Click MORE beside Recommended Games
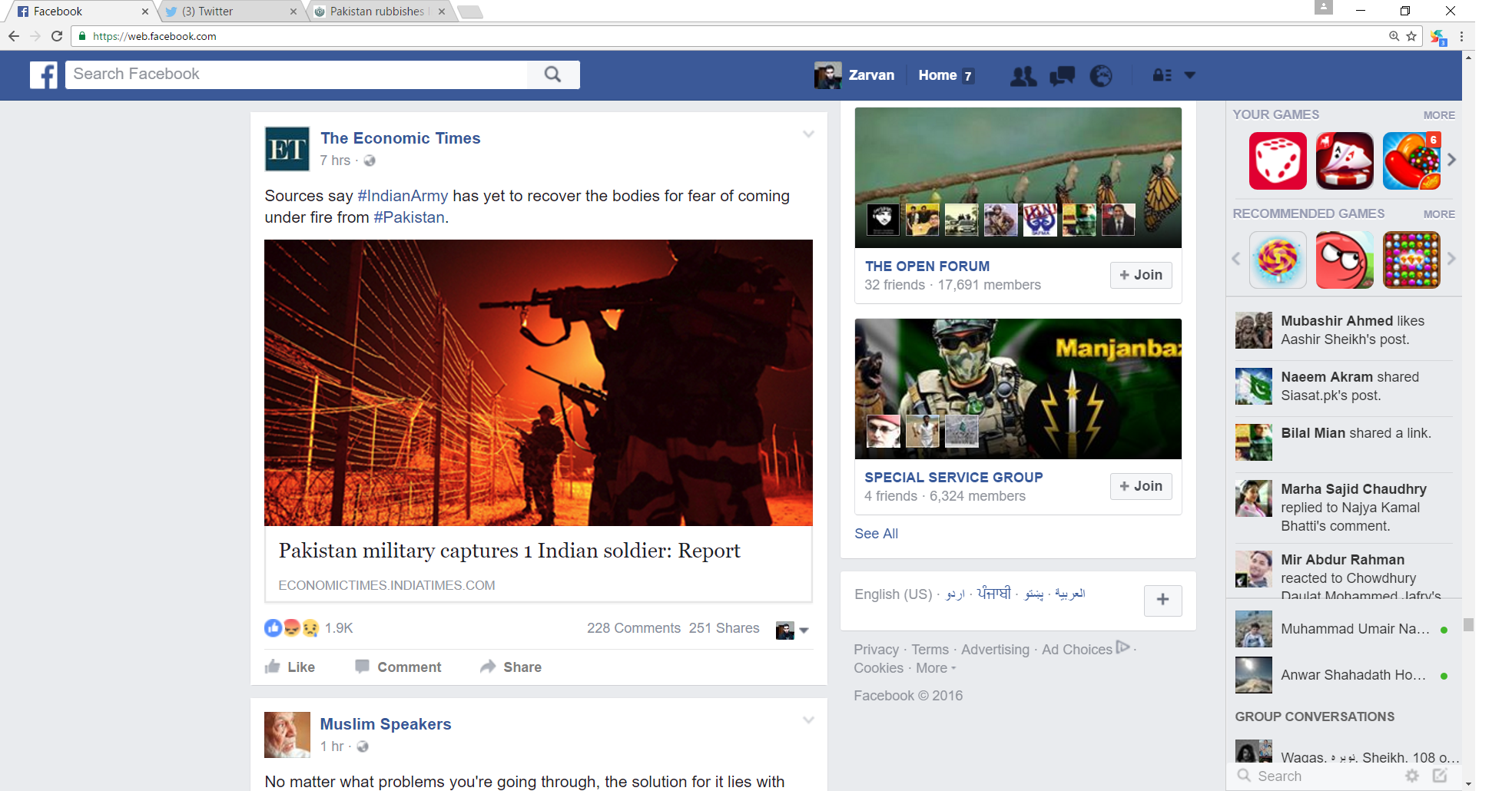The width and height of the screenshot is (1512, 791). pos(1439,214)
